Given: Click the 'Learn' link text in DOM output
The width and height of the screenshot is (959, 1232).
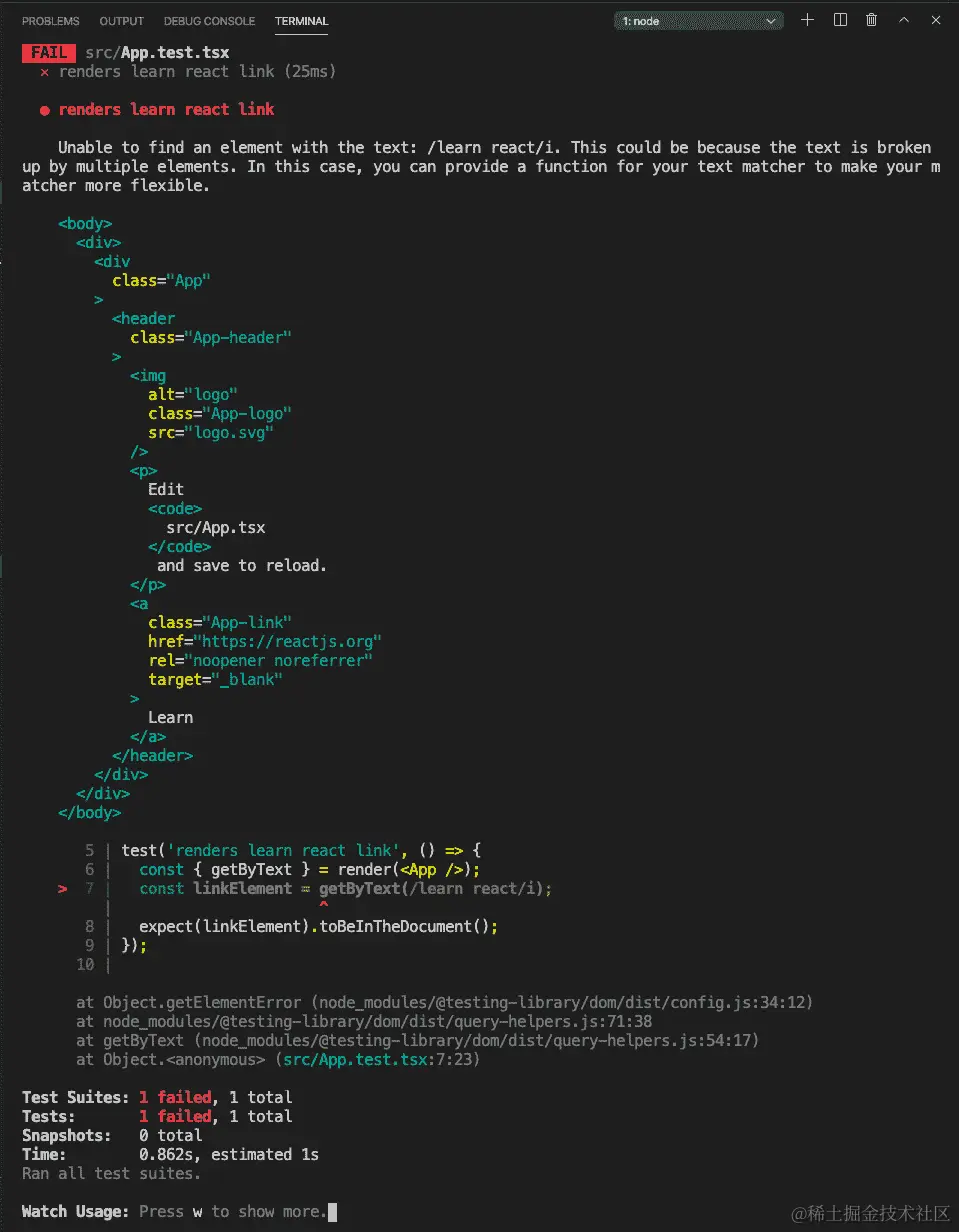Looking at the screenshot, I should click(x=171, y=717).
